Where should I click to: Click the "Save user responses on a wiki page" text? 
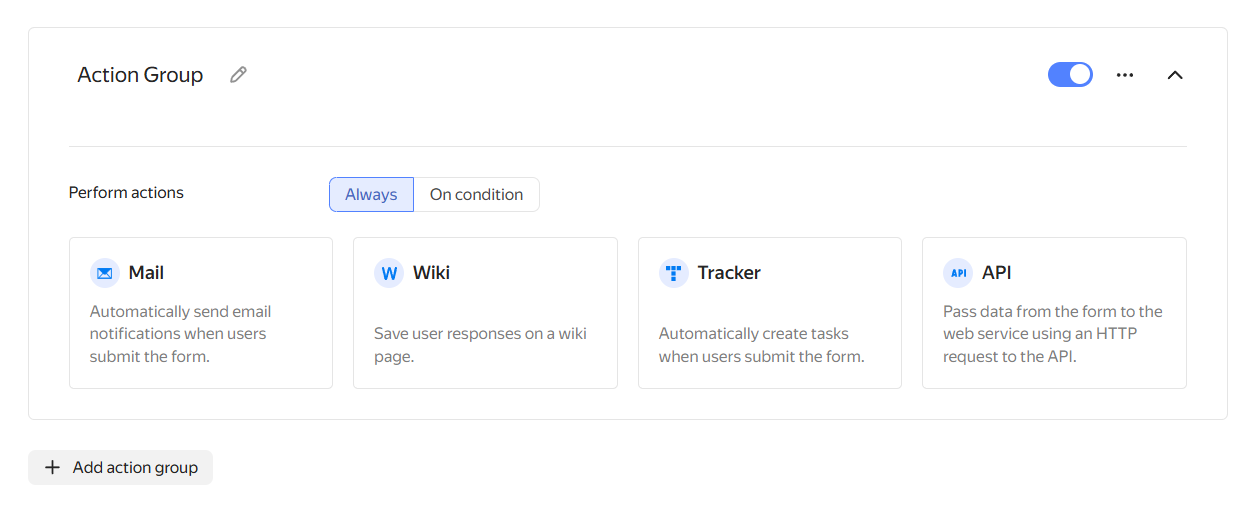[480, 345]
